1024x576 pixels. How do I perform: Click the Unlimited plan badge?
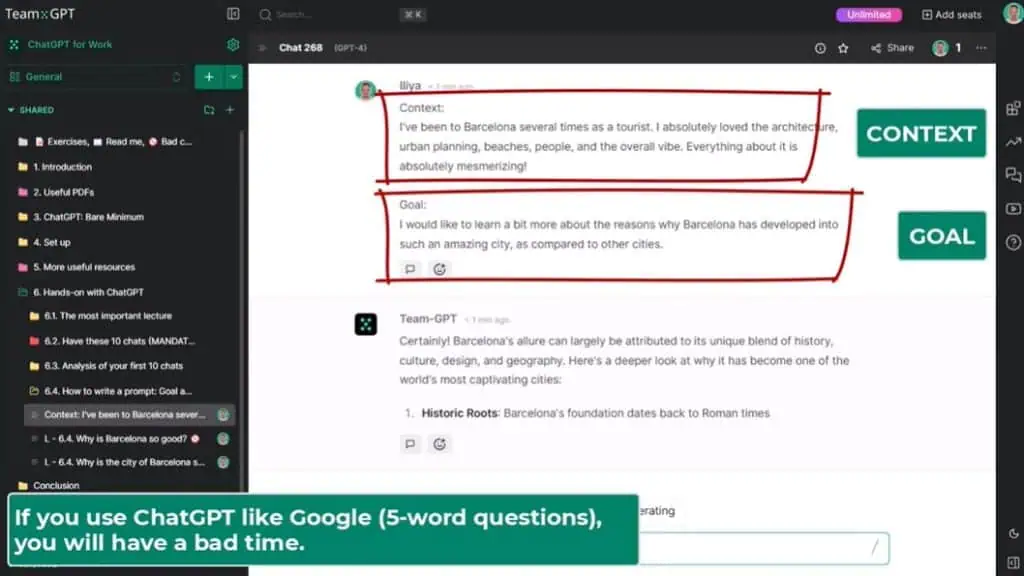(869, 14)
